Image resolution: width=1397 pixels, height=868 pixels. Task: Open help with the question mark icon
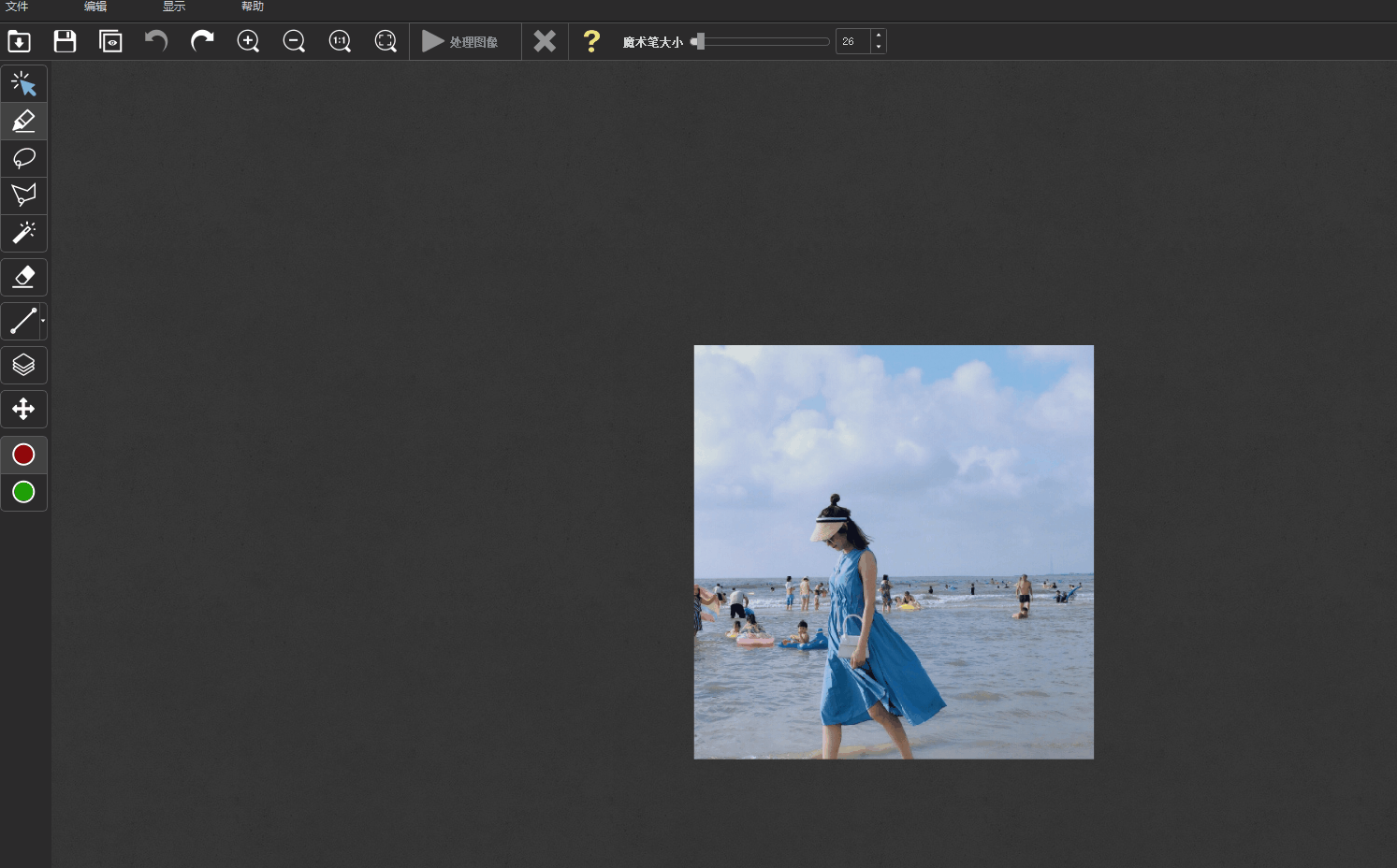[591, 41]
